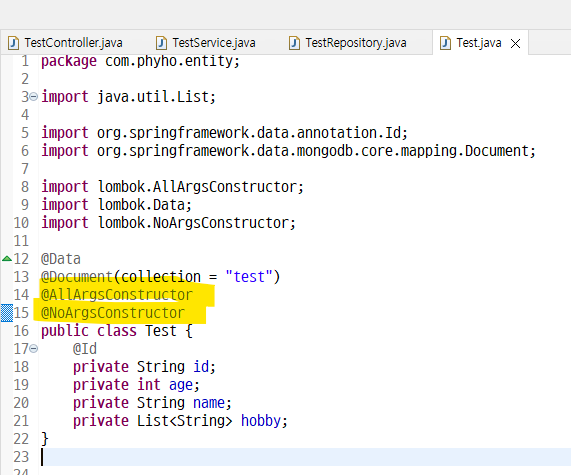Collapse the folding marker at line 17

pos(34,349)
